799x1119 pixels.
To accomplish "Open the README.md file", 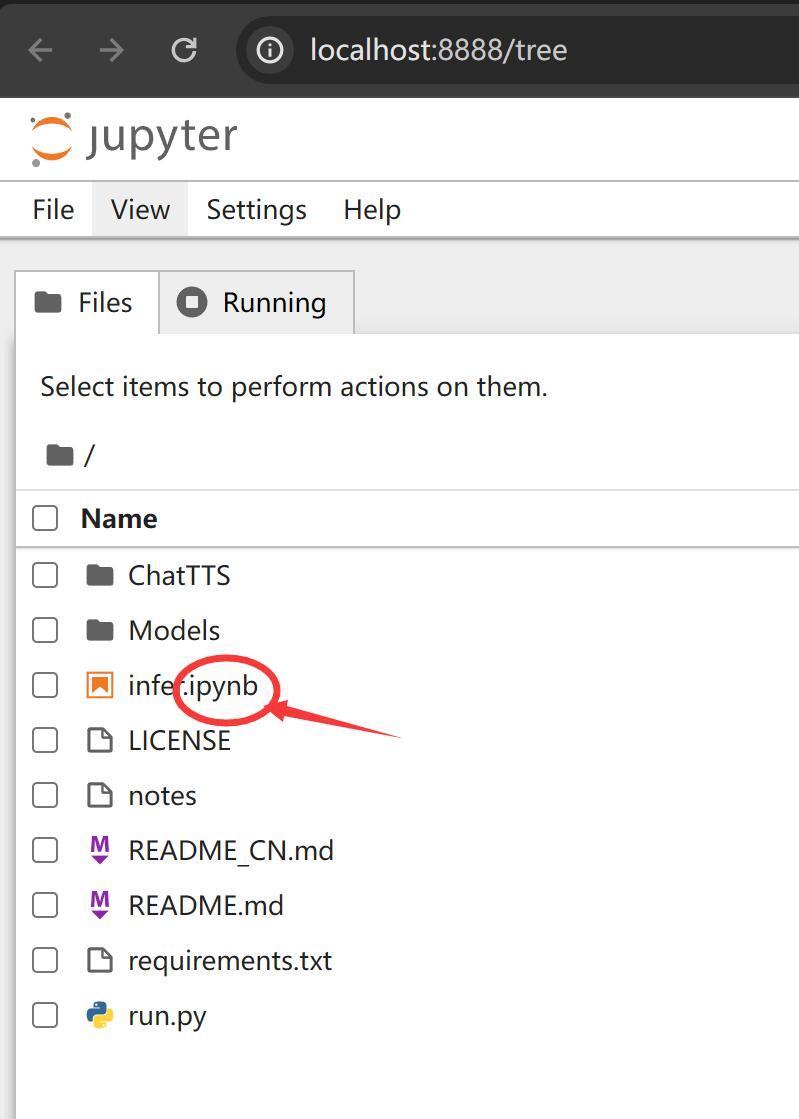I will tap(205, 905).
